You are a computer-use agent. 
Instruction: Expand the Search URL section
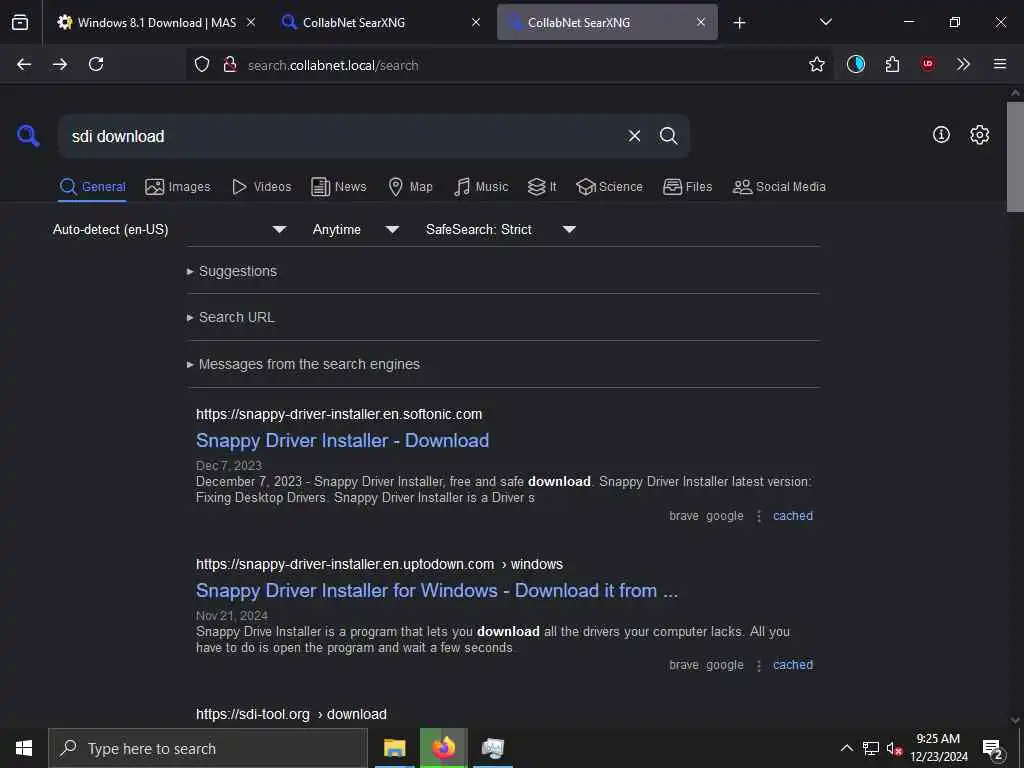236,317
